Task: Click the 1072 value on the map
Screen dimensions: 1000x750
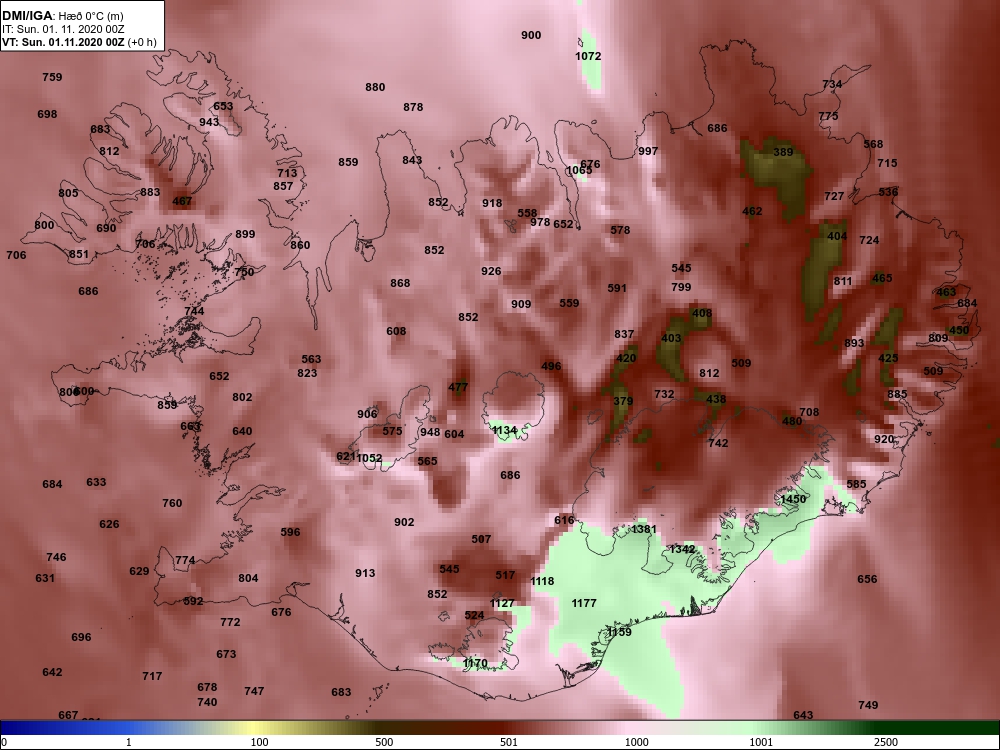Action: click(588, 56)
